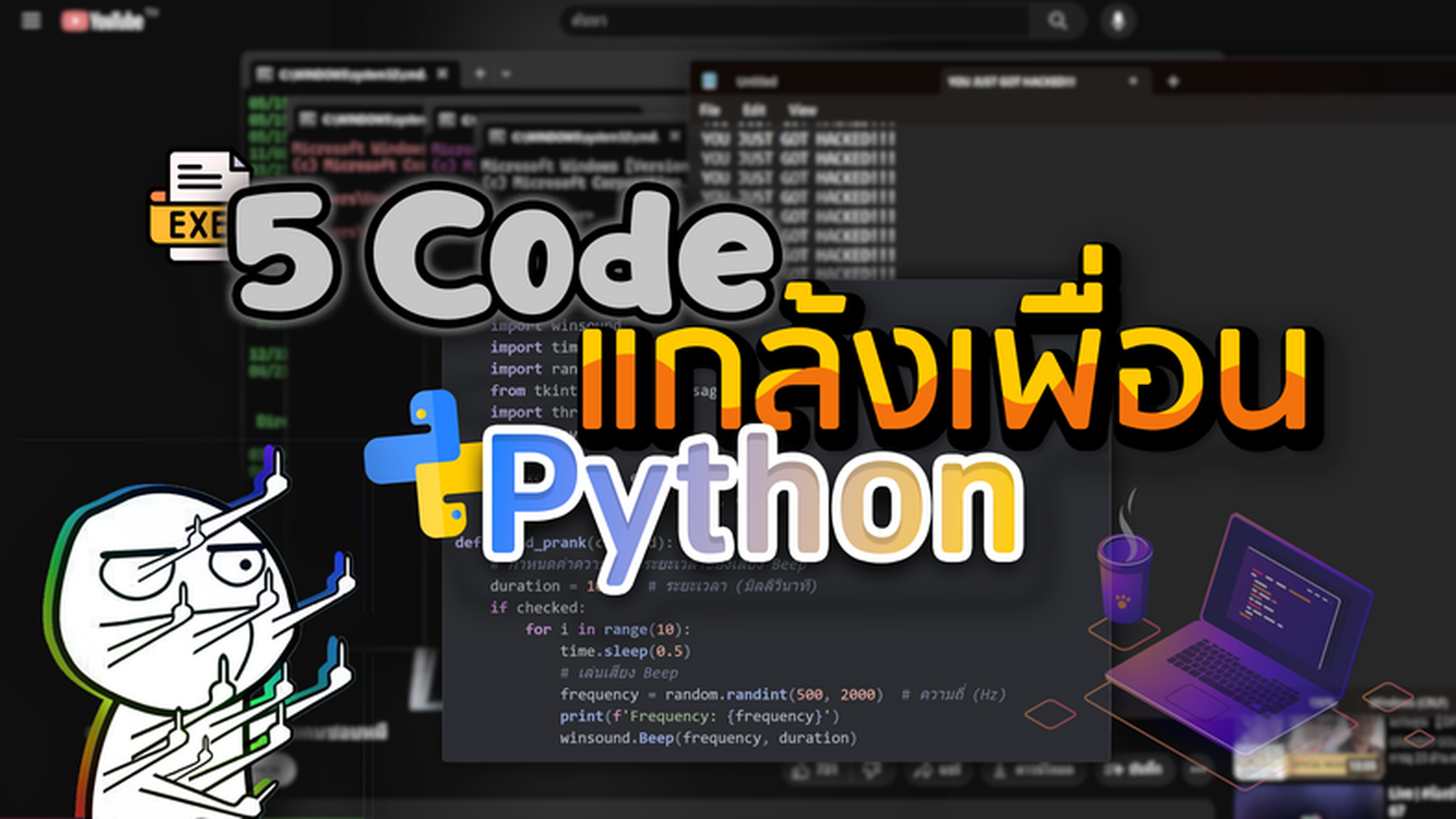Image resolution: width=1456 pixels, height=819 pixels.
Task: Add a new Notepad tab
Action: [1173, 82]
